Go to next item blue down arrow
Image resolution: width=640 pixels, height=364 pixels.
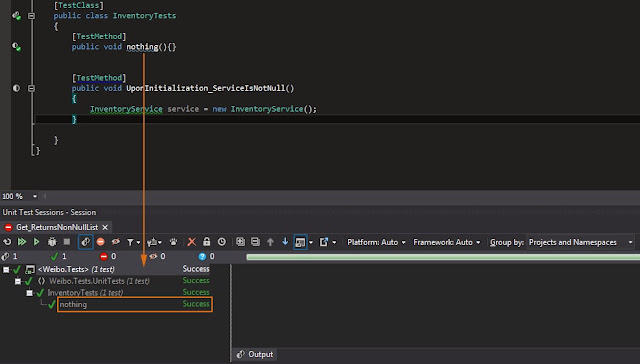285,242
